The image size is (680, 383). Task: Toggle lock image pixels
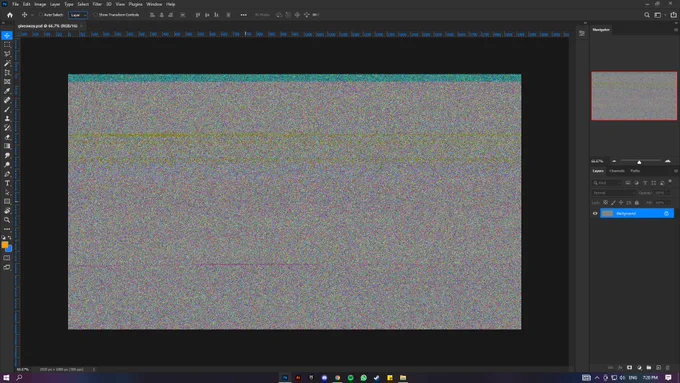tap(613, 203)
